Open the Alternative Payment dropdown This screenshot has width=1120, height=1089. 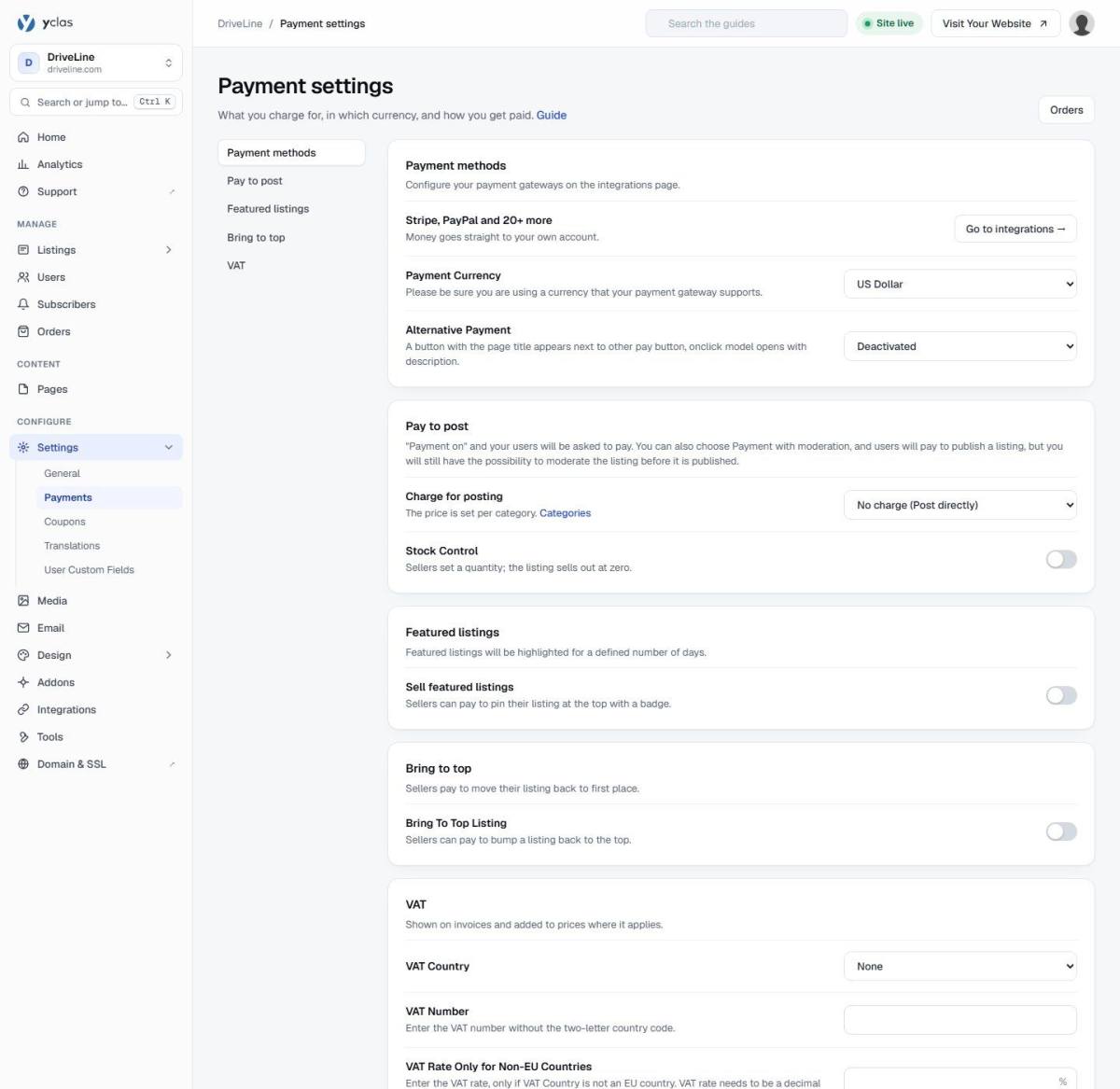click(959, 346)
